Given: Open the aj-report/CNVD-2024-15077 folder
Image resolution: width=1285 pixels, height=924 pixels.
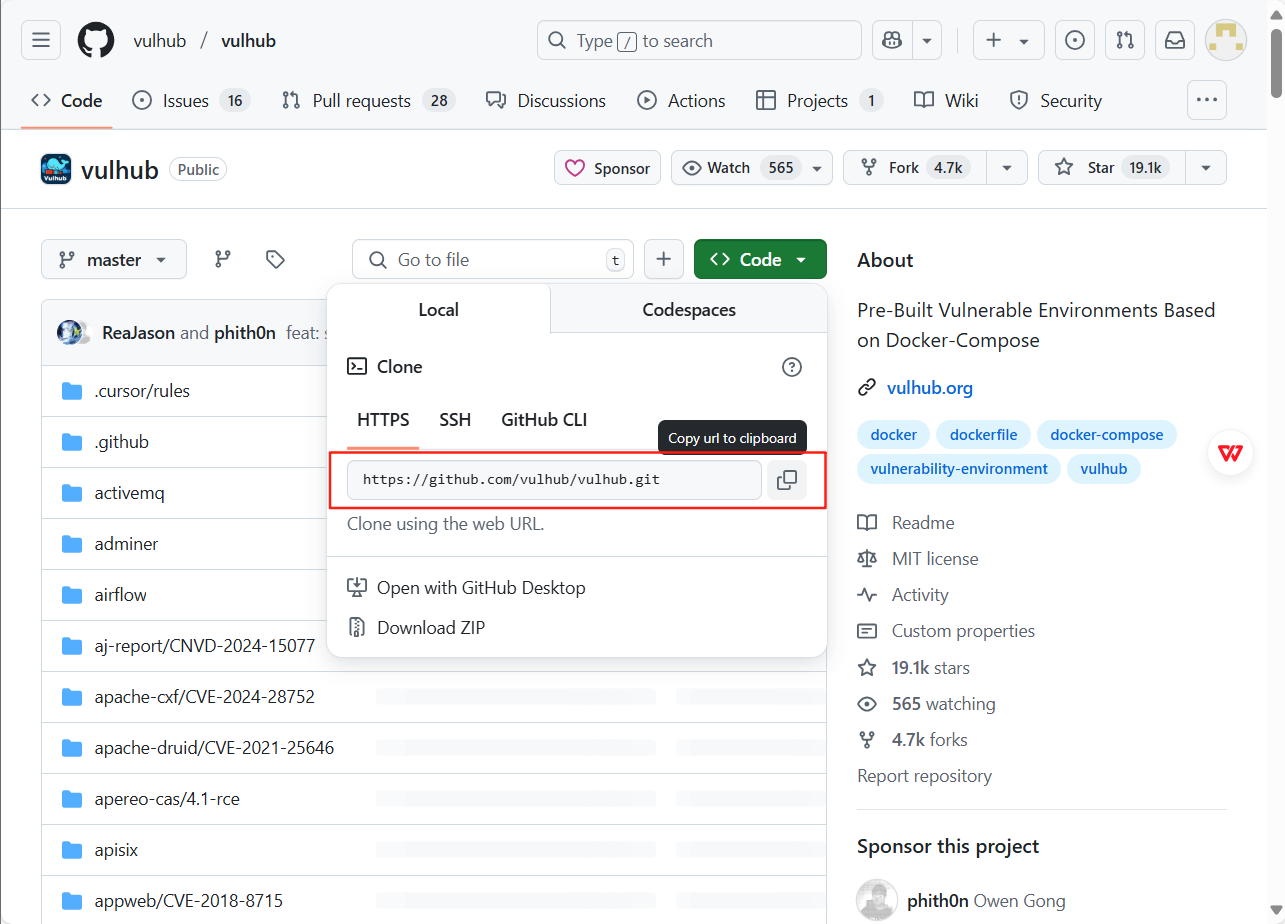Looking at the screenshot, I should 205,646.
